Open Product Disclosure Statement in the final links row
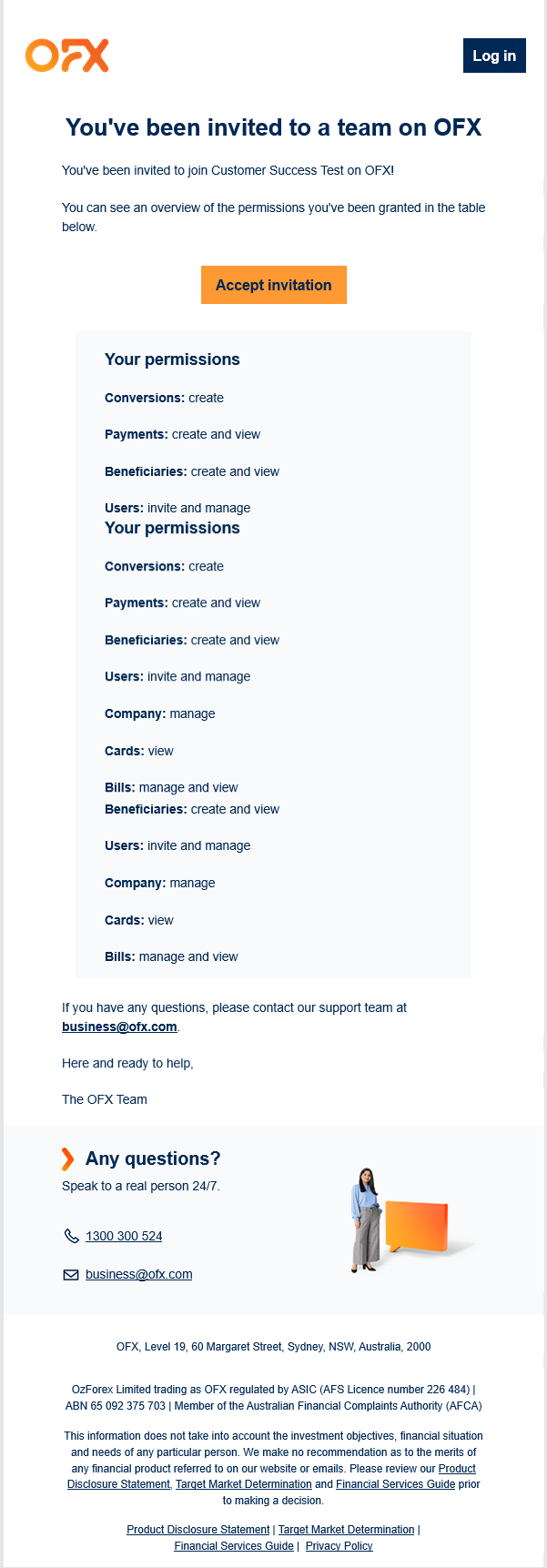This screenshot has width=547, height=1568. (198, 1530)
